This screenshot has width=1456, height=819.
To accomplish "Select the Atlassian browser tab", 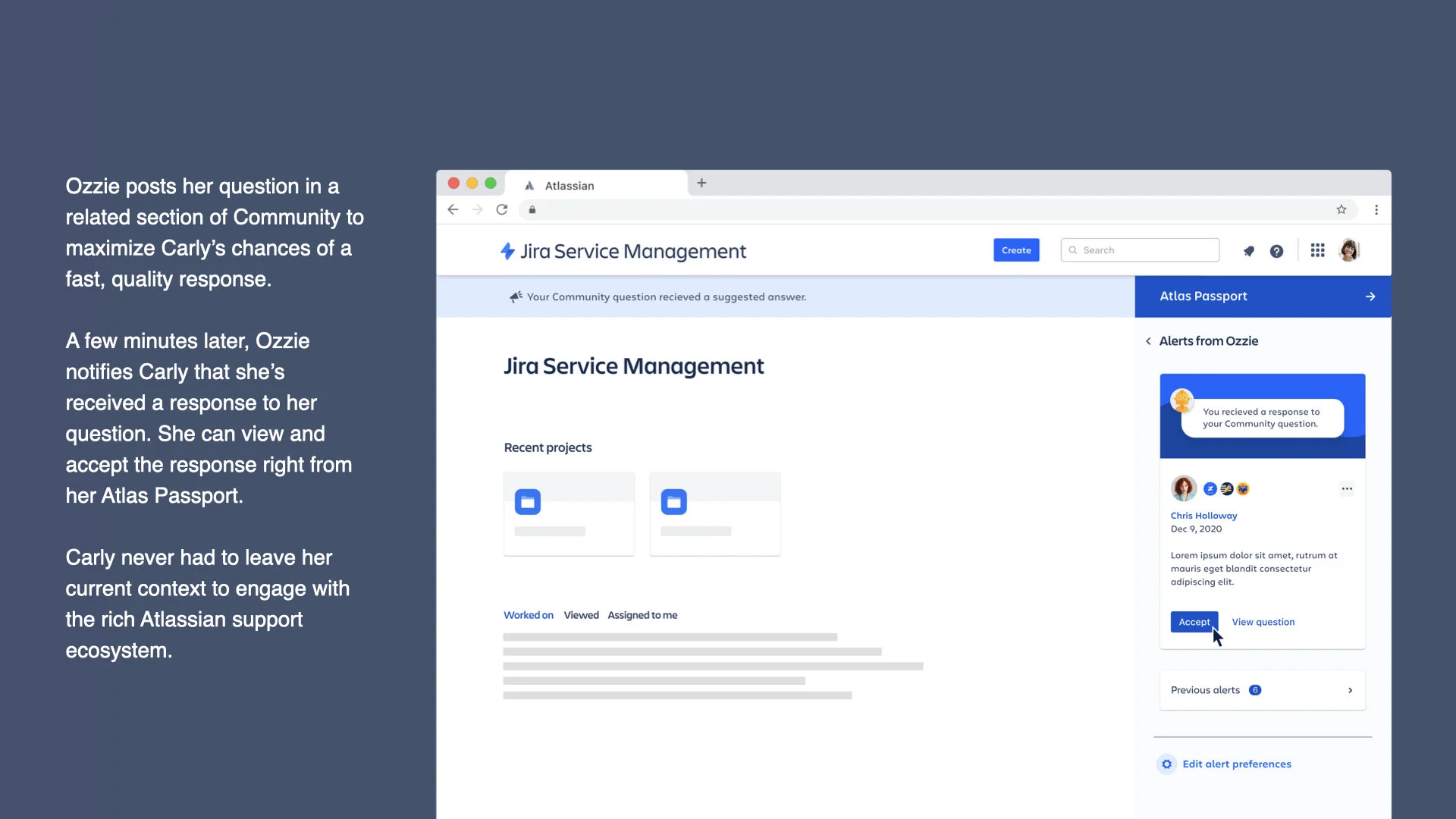I will pos(596,185).
